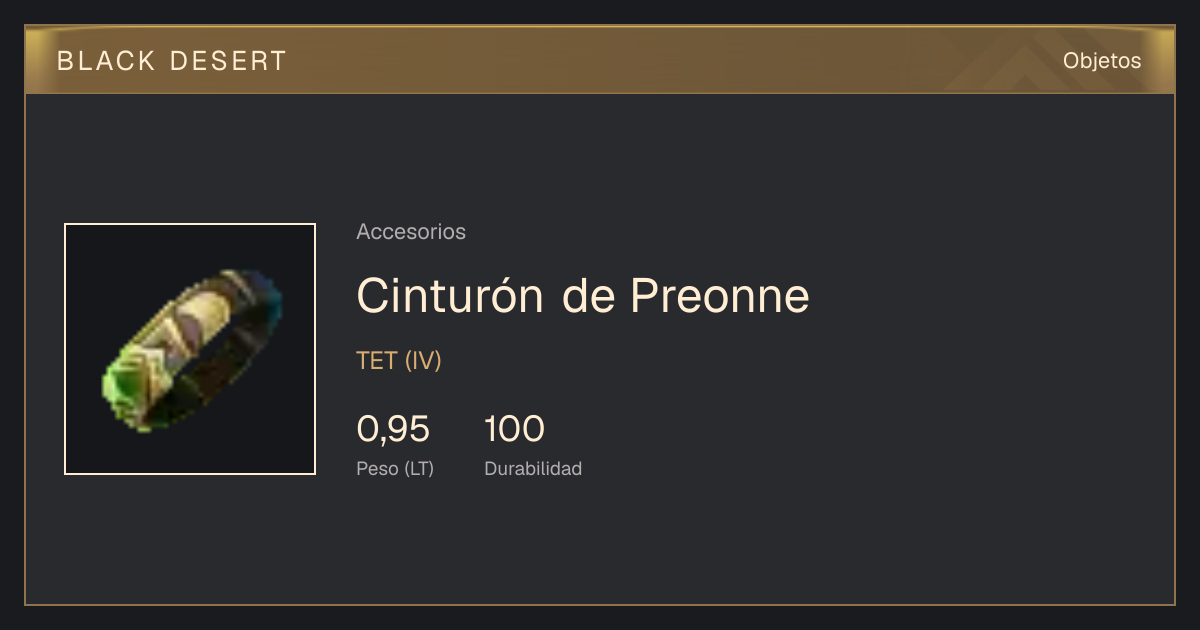The height and width of the screenshot is (630, 1200).
Task: Click the word Cinturón in the title
Action: 450,295
